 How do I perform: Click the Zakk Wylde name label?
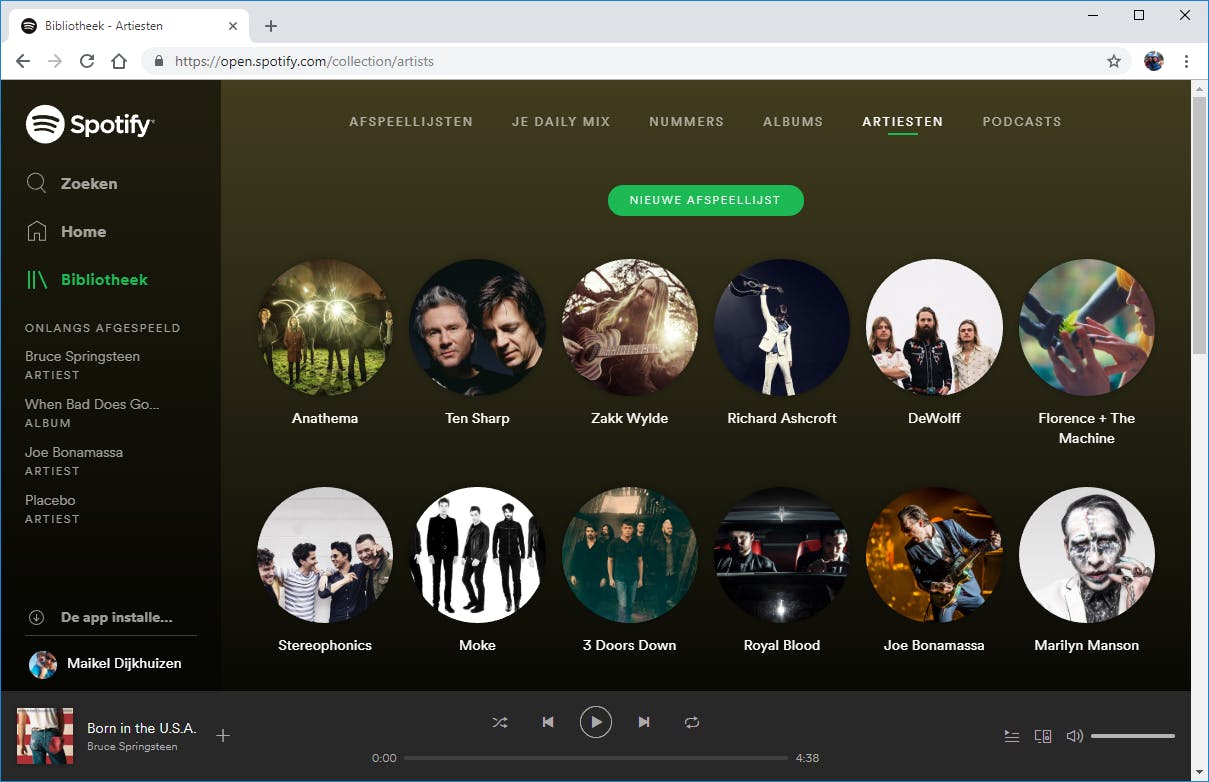[x=630, y=418]
